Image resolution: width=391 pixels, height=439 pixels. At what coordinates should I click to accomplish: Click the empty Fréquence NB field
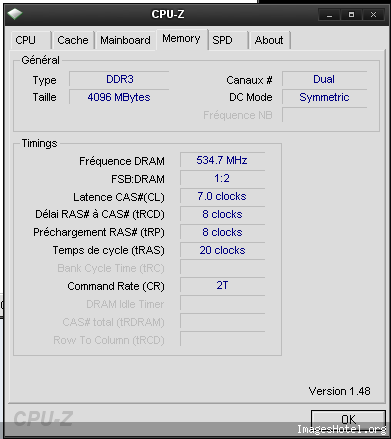pos(324,115)
